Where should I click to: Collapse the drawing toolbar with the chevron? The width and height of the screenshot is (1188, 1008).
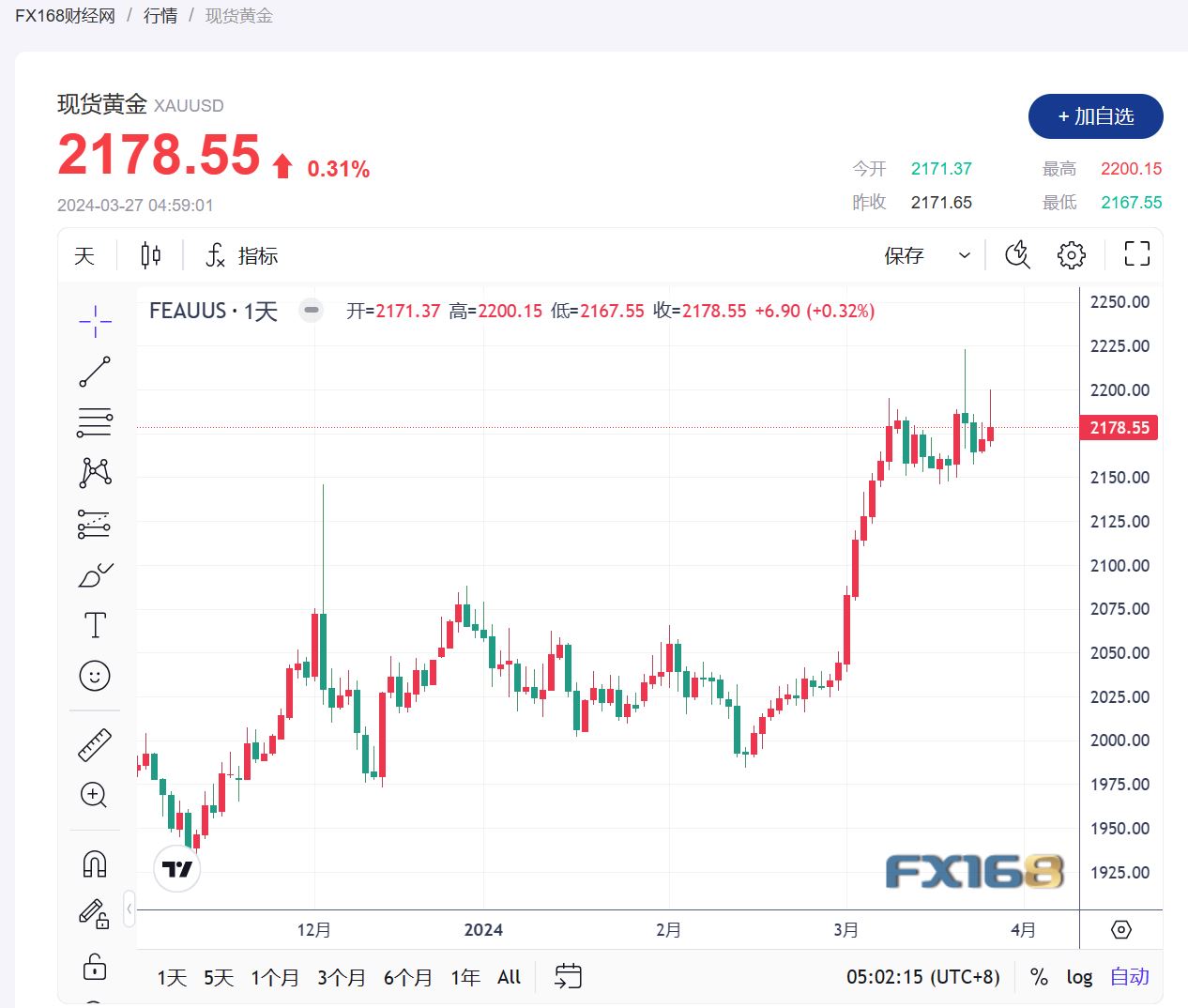[129, 909]
